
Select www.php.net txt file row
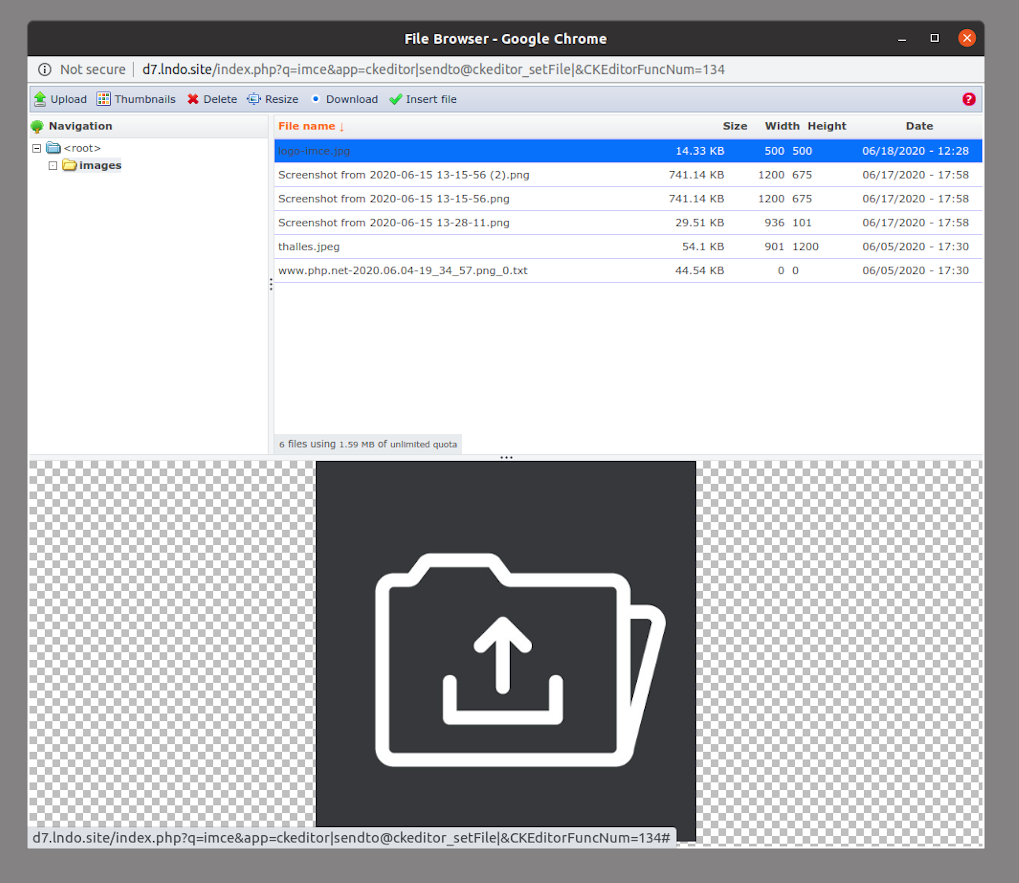click(628, 271)
